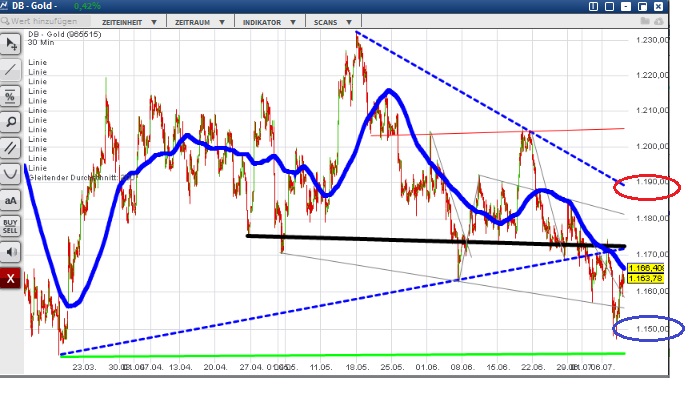Select the last Linie entry above Gleitender Durchschnitt

coord(37,168)
